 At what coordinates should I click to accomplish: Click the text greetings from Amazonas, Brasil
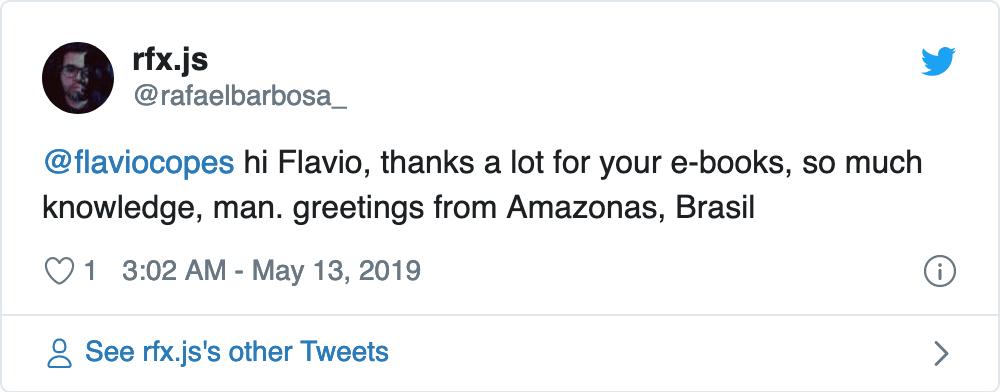pyautogui.click(x=524, y=208)
